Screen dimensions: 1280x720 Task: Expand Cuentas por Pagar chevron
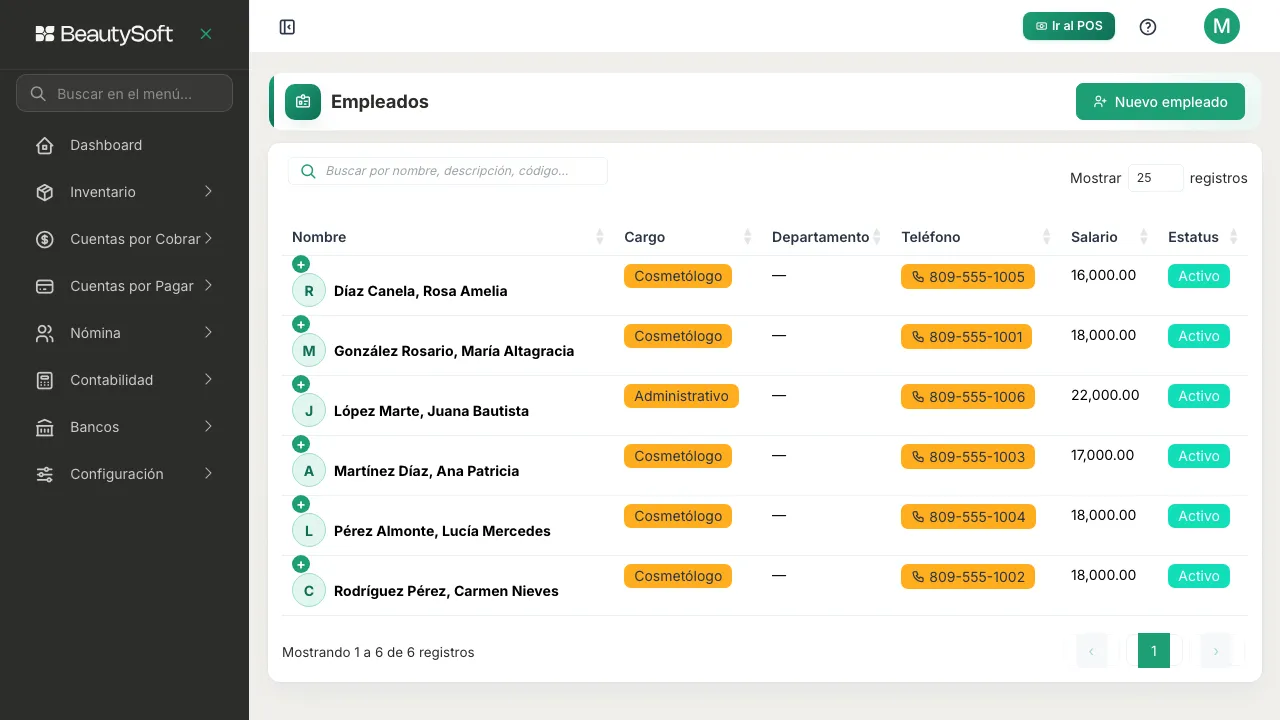[208, 285]
